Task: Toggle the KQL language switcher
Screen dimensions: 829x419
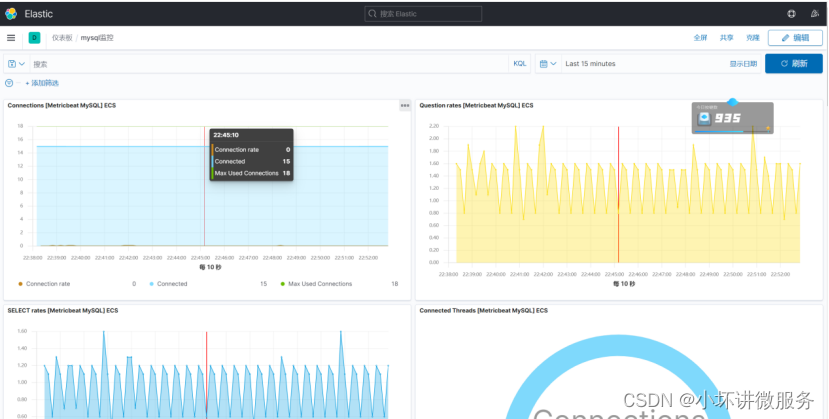Action: pos(520,64)
